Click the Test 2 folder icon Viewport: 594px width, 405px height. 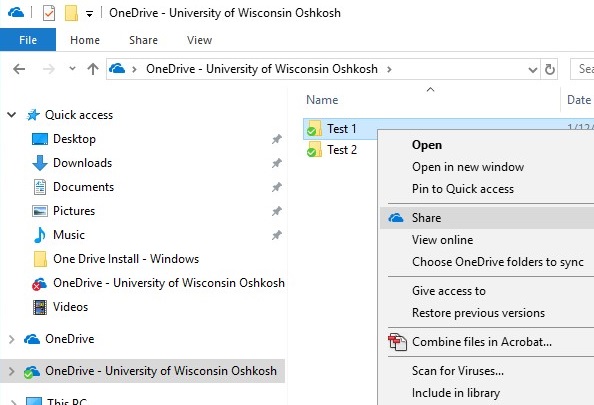point(314,149)
